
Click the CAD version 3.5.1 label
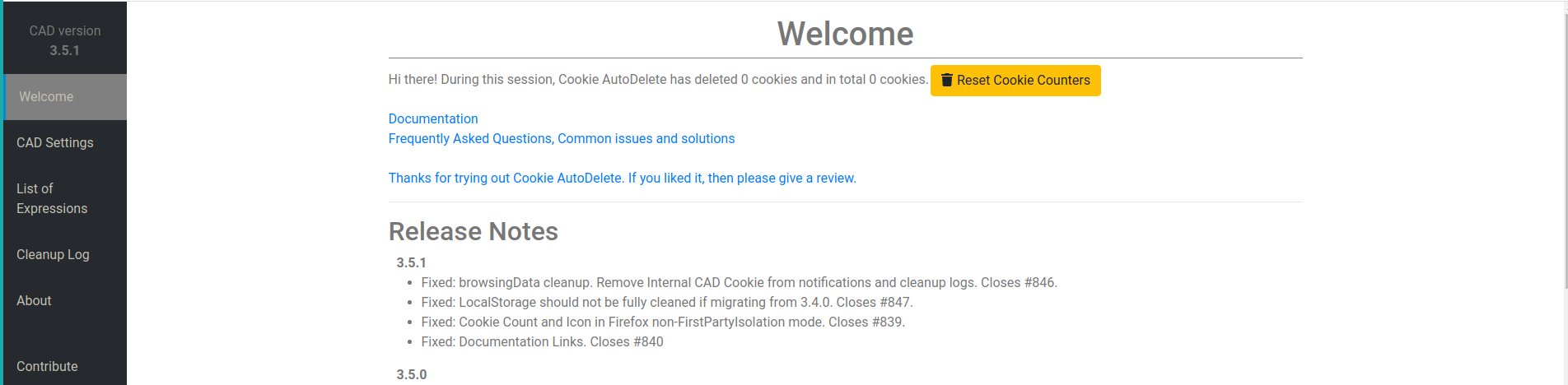pyautogui.click(x=65, y=40)
